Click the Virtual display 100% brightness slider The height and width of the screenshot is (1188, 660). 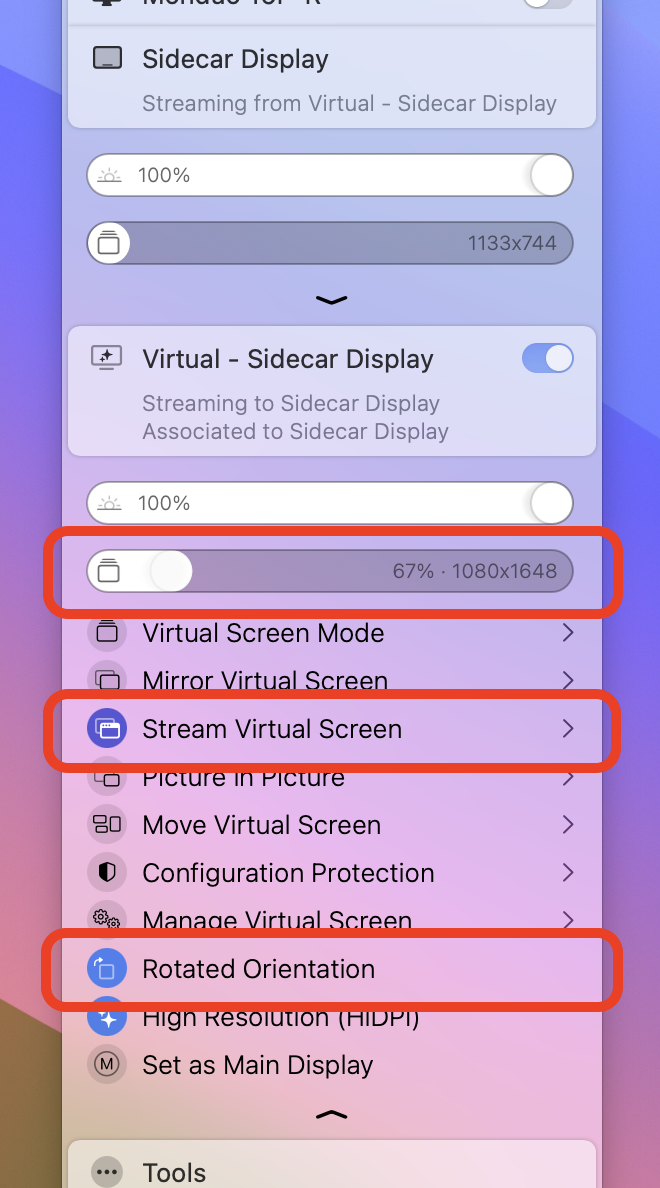pyautogui.click(x=330, y=503)
